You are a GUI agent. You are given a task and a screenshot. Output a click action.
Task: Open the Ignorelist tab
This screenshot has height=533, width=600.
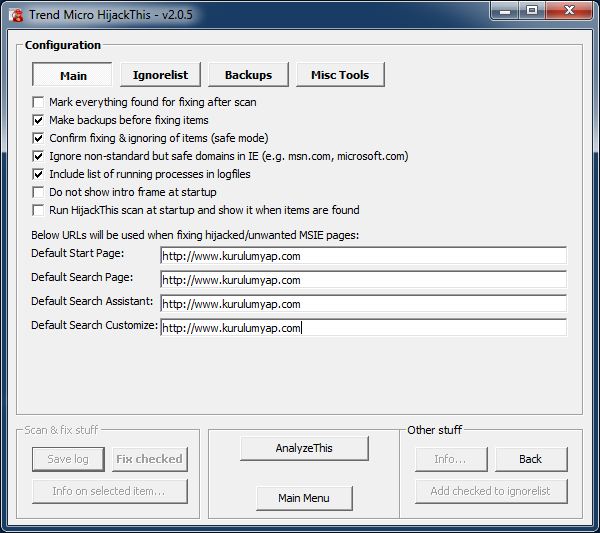(160, 75)
